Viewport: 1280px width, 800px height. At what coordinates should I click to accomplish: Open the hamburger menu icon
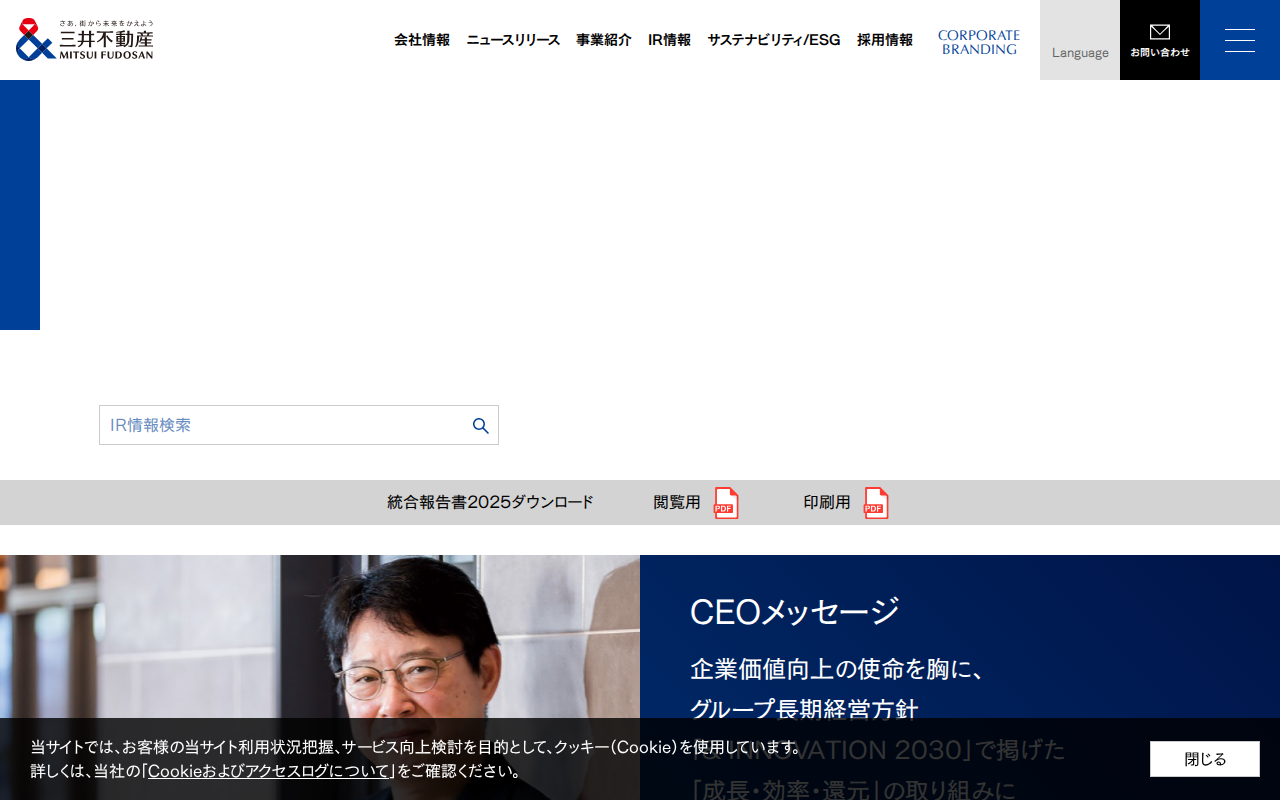point(1240,40)
